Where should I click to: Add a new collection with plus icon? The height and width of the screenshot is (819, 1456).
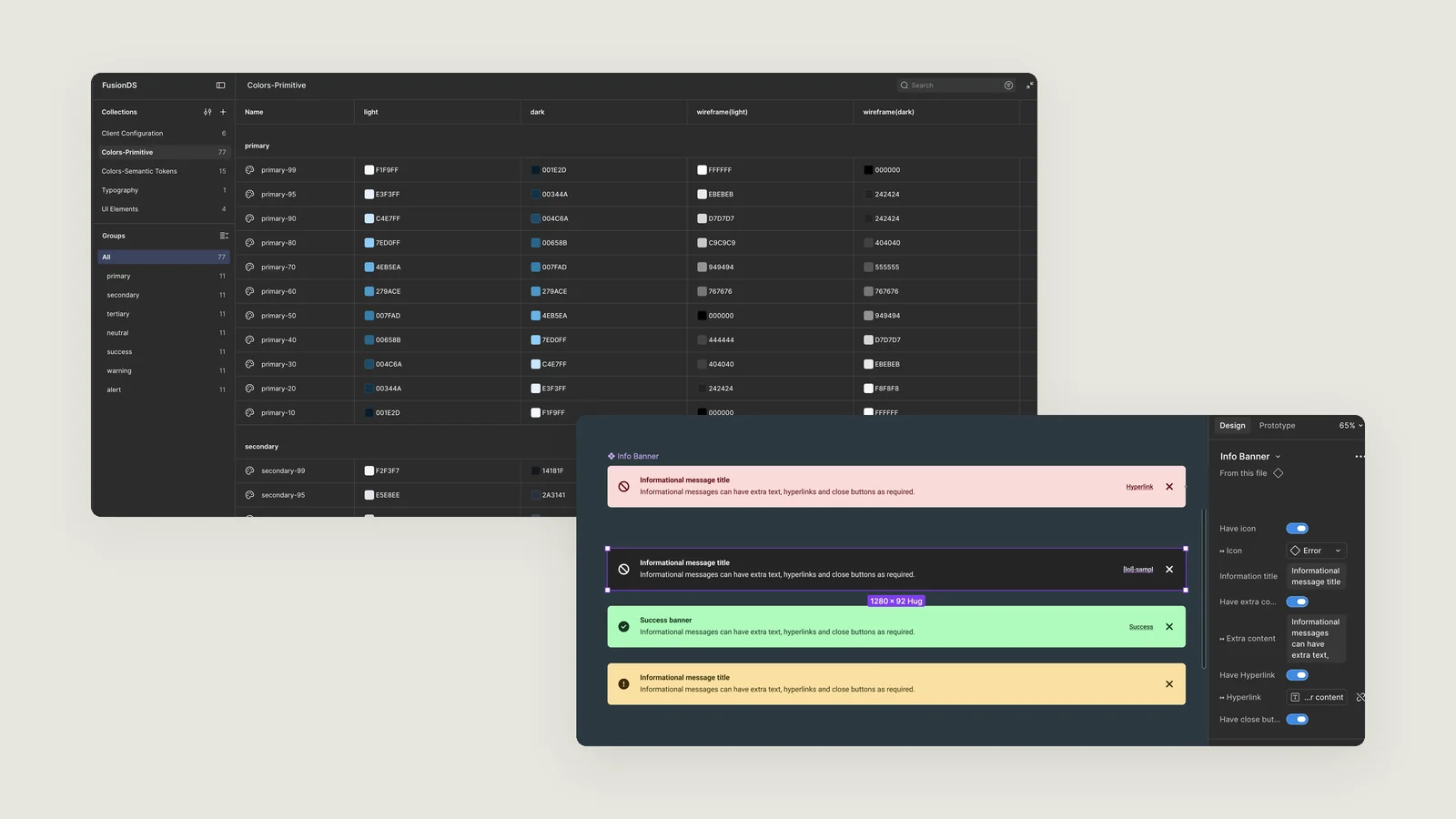tap(223, 112)
